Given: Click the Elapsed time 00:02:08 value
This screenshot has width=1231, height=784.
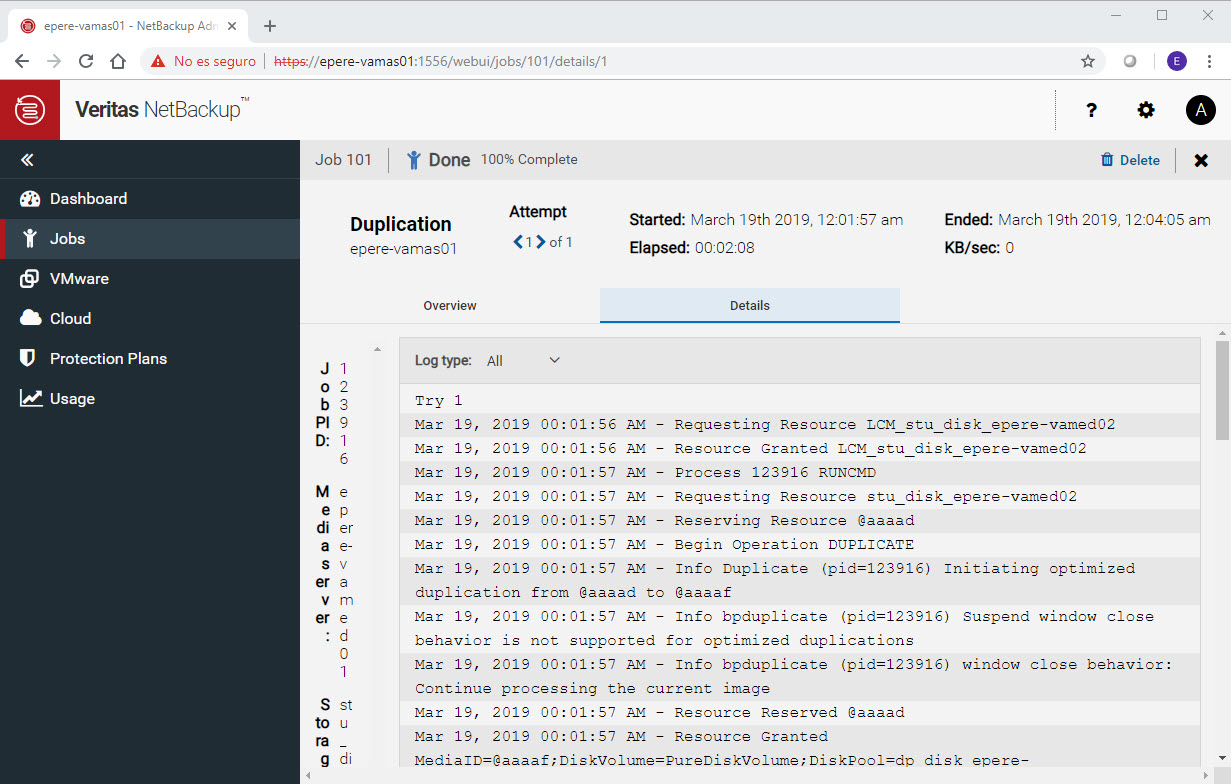Looking at the screenshot, I should 727,248.
